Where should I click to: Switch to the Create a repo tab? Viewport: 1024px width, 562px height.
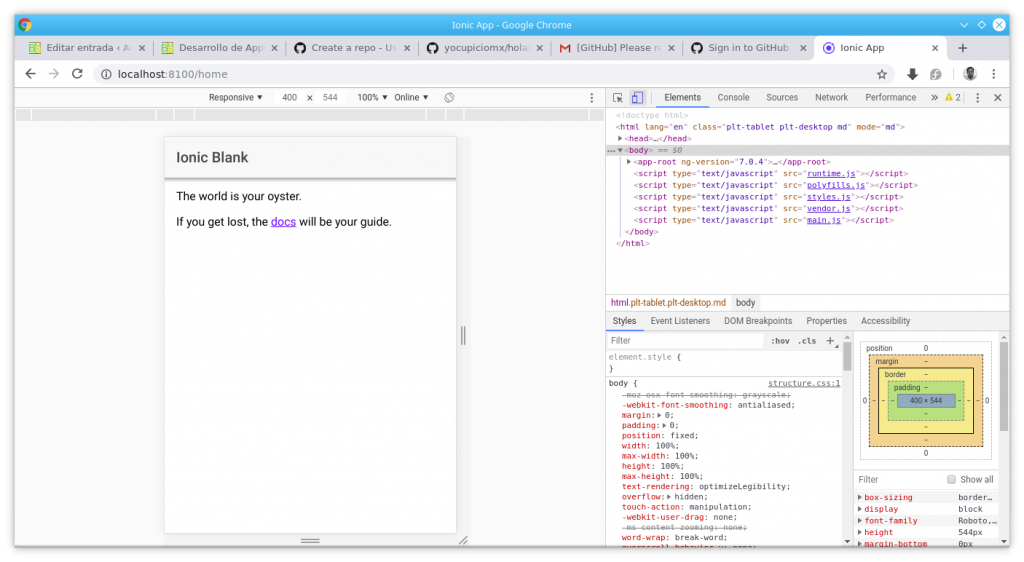353,48
